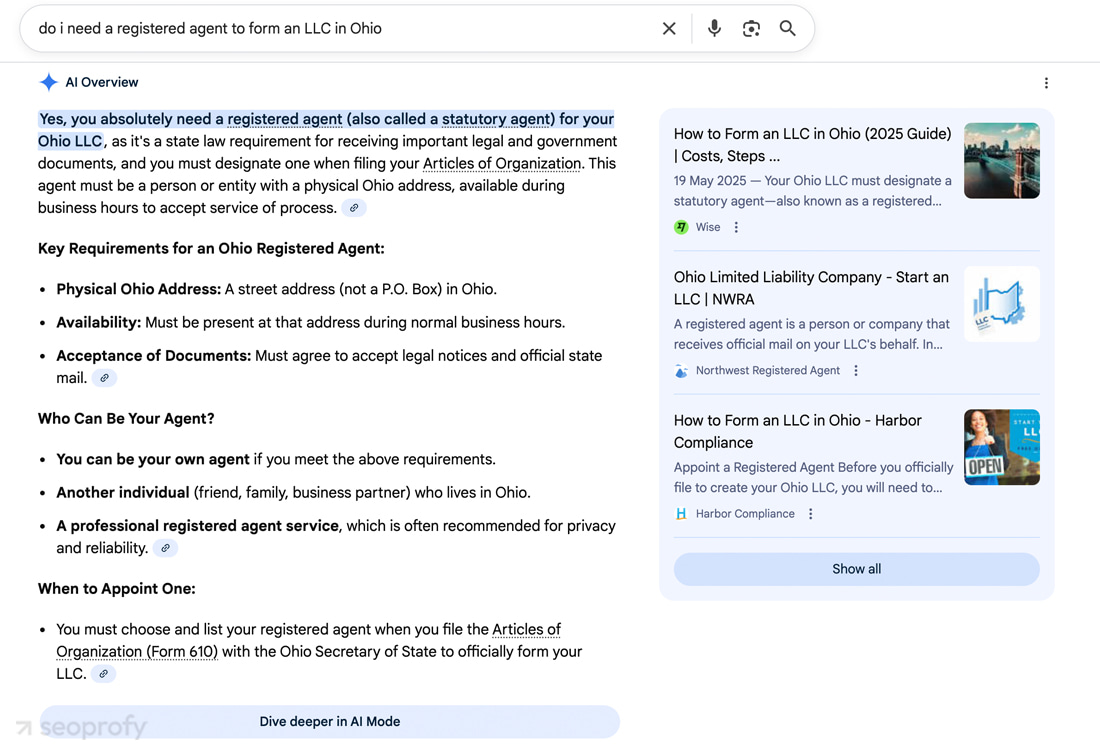Viewport: 1100px width, 754px height.
Task: Open more options for Northwest Registered Agent
Action: point(856,371)
